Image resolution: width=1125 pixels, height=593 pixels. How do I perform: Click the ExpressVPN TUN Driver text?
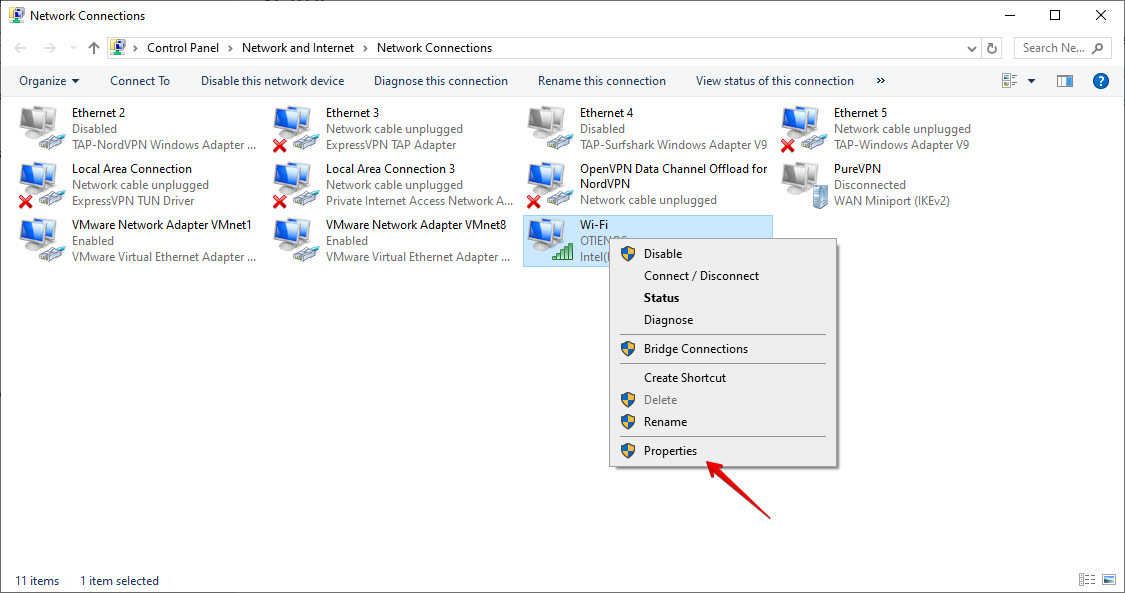click(x=133, y=201)
